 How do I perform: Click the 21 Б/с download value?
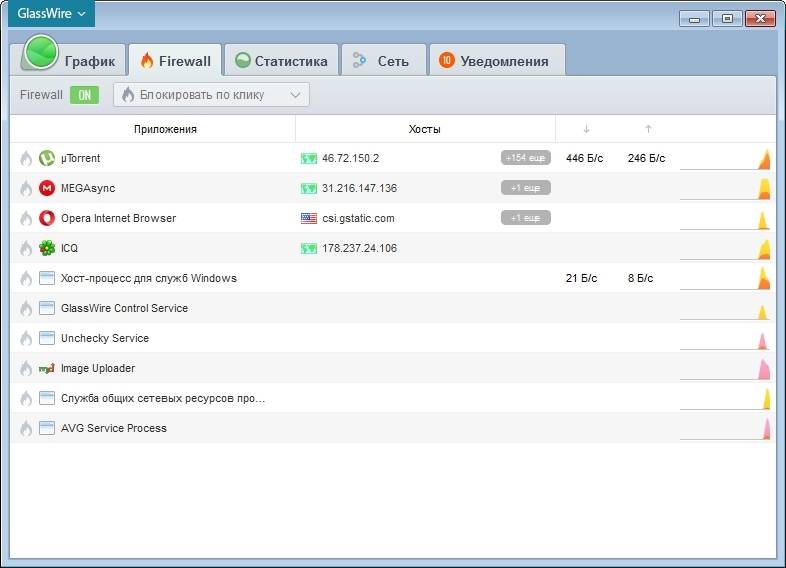[x=581, y=278]
